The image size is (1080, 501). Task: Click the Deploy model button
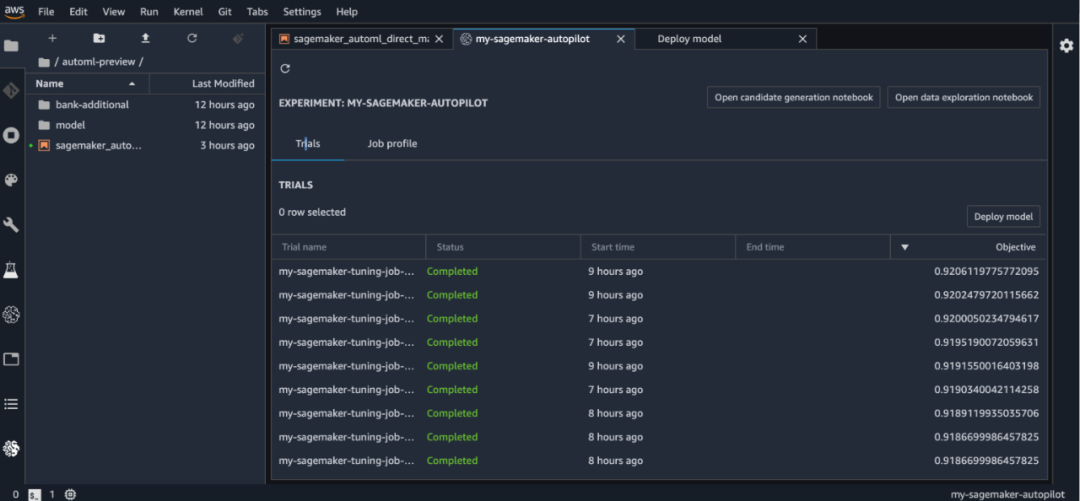pyautogui.click(x=1004, y=216)
